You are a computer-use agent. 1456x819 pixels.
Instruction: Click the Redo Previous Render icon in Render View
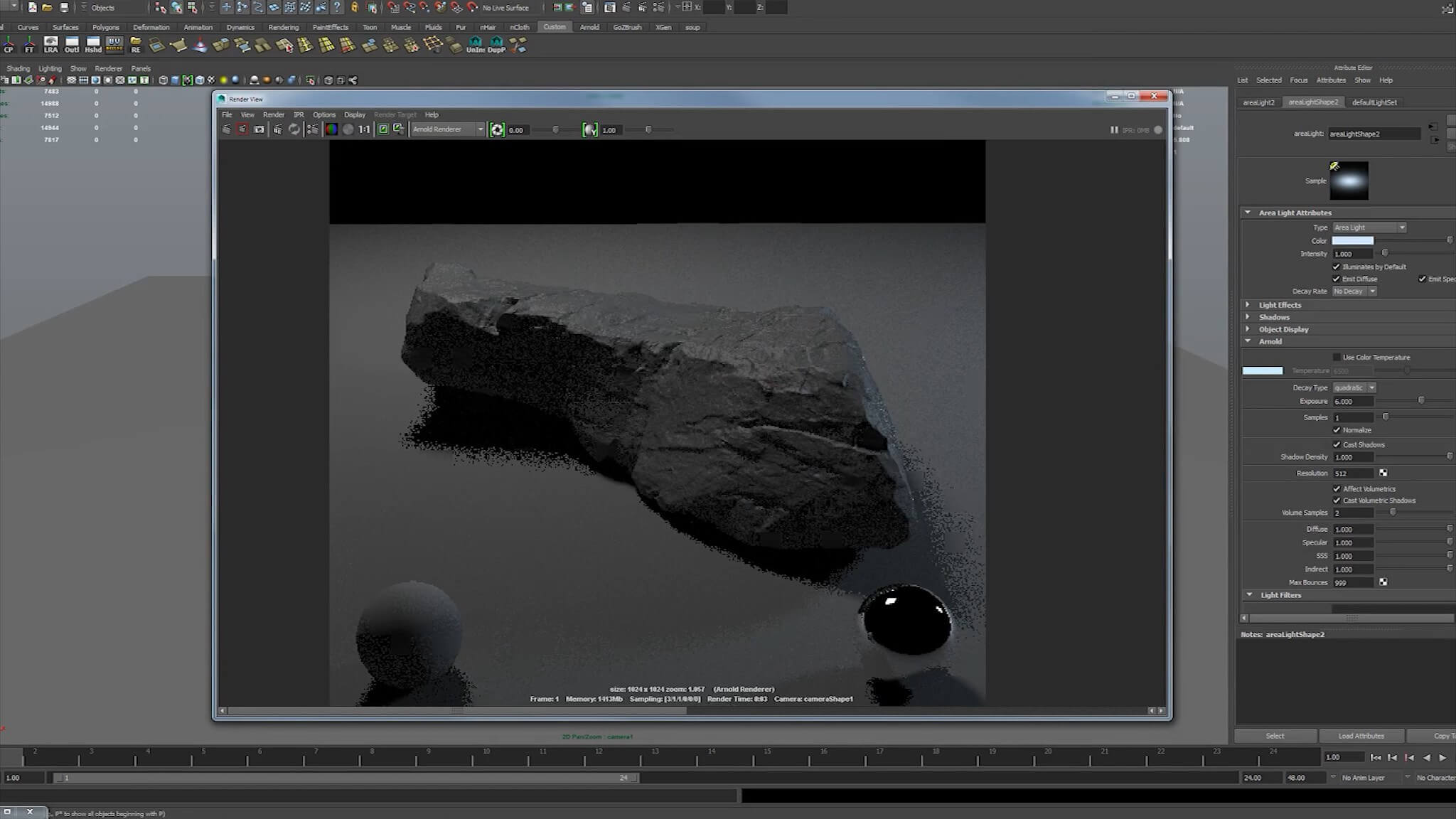(x=227, y=129)
